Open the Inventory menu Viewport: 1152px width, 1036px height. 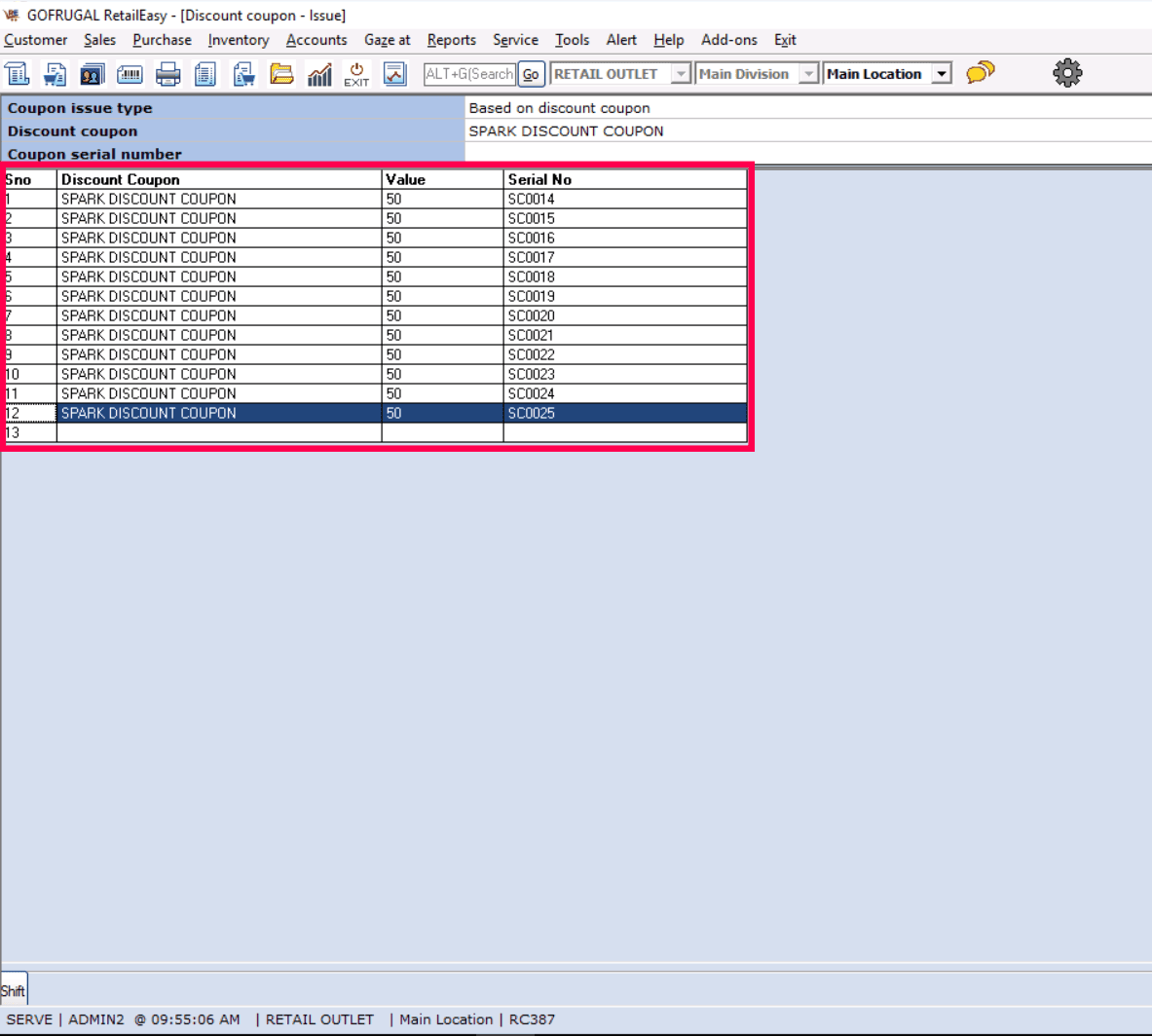[238, 40]
